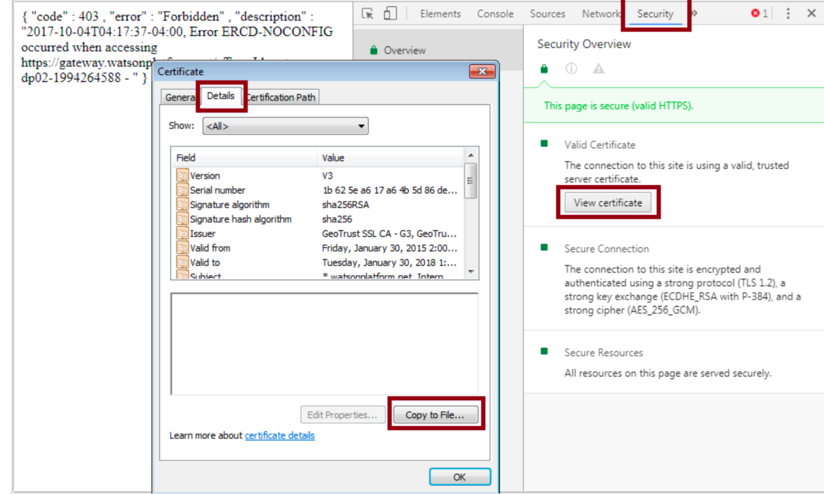Close the Certificate dialog window
Viewport: 824px width, 494px height.
482,71
